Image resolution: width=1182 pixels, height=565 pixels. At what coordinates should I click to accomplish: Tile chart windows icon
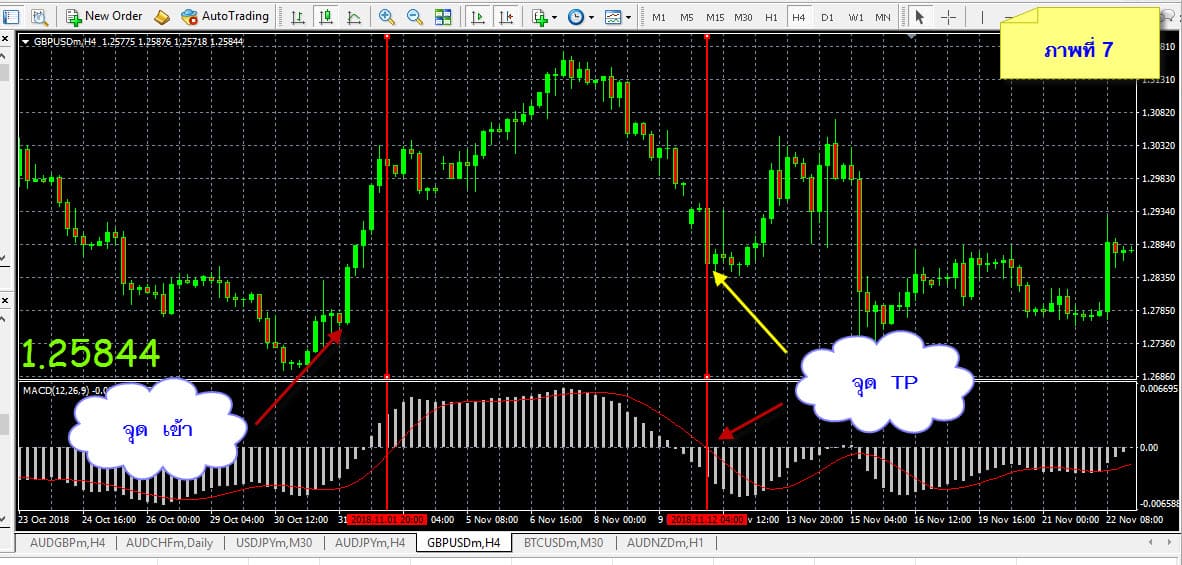click(x=442, y=17)
